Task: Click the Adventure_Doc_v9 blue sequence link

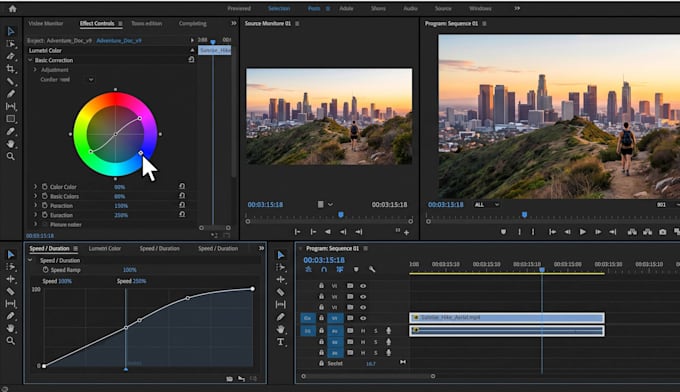Action: pos(119,40)
